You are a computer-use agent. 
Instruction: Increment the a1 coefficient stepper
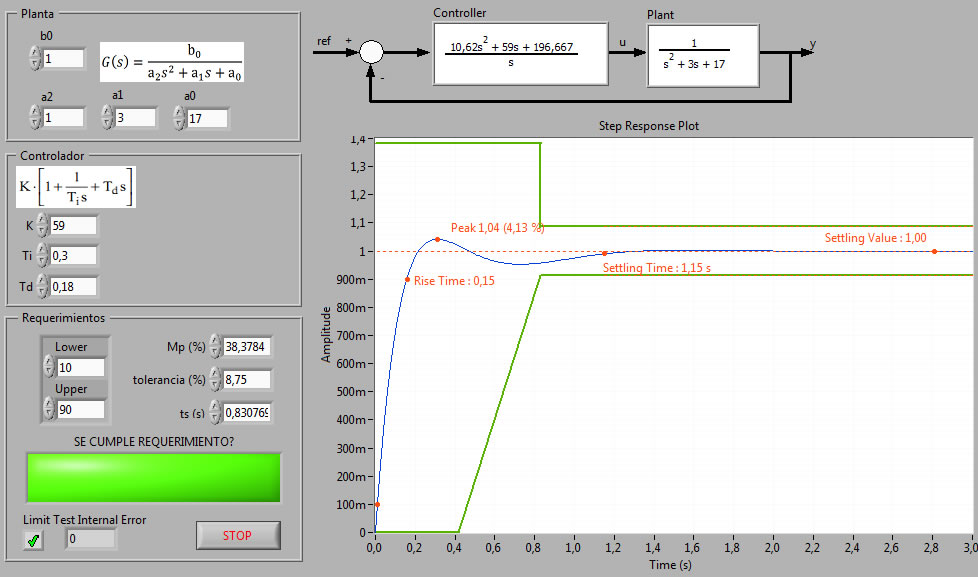pos(106,111)
